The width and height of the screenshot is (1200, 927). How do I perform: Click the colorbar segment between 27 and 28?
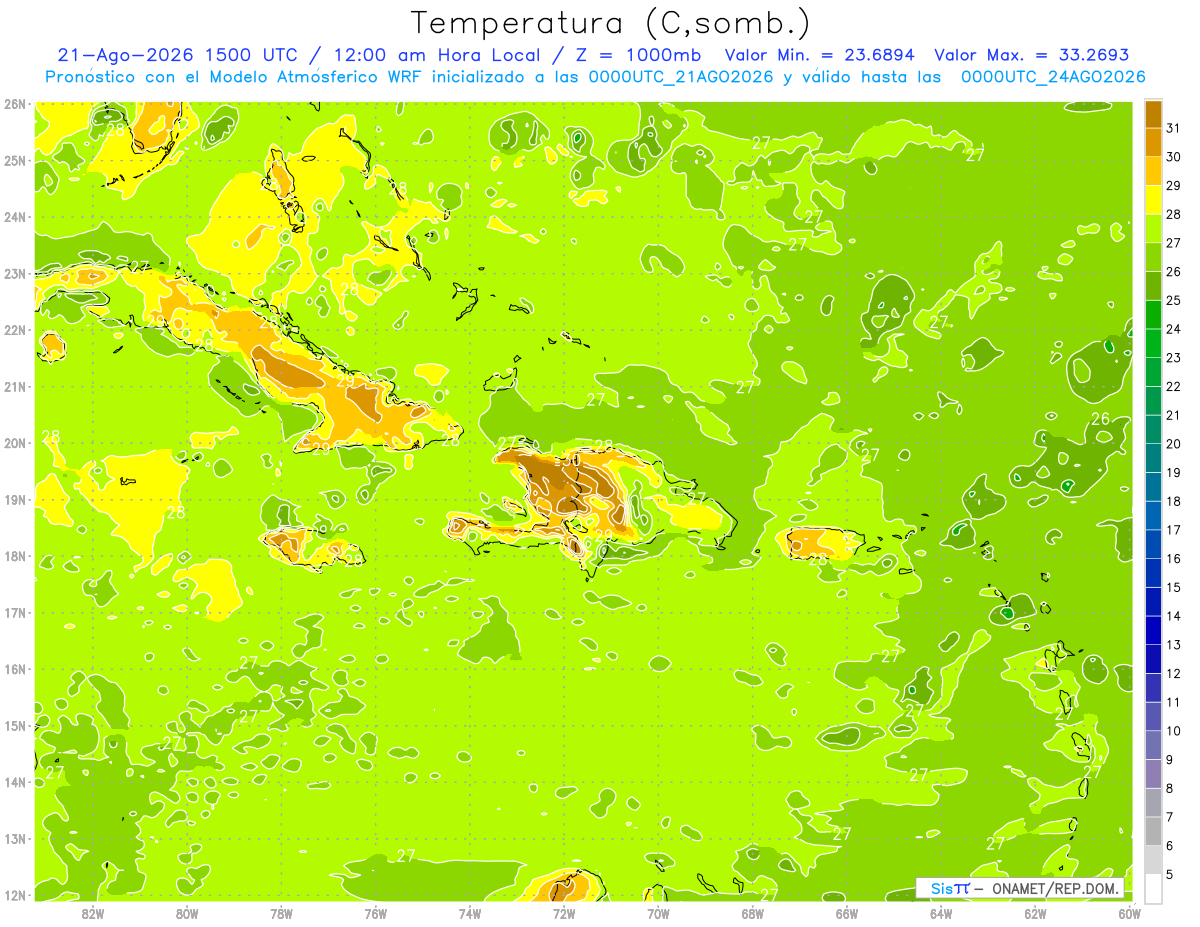point(1153,229)
